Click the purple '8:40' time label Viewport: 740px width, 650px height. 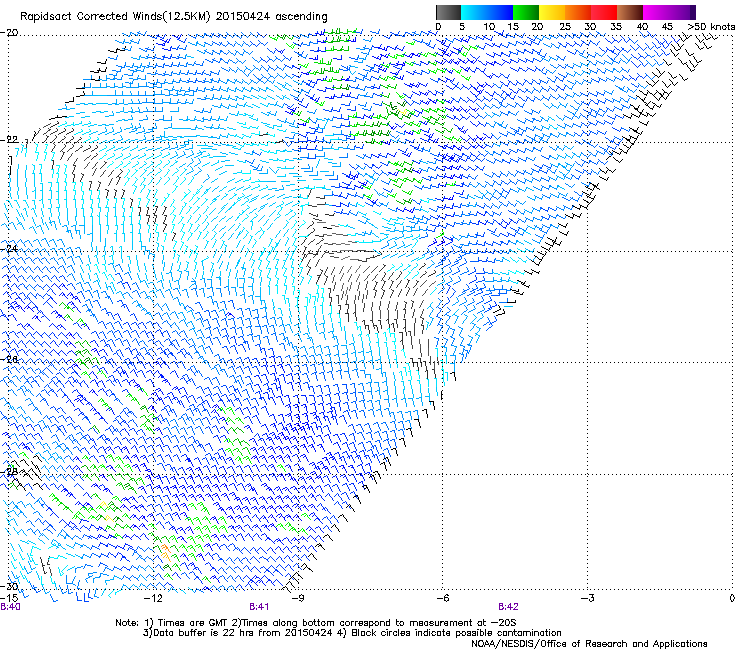pyautogui.click(x=10, y=607)
